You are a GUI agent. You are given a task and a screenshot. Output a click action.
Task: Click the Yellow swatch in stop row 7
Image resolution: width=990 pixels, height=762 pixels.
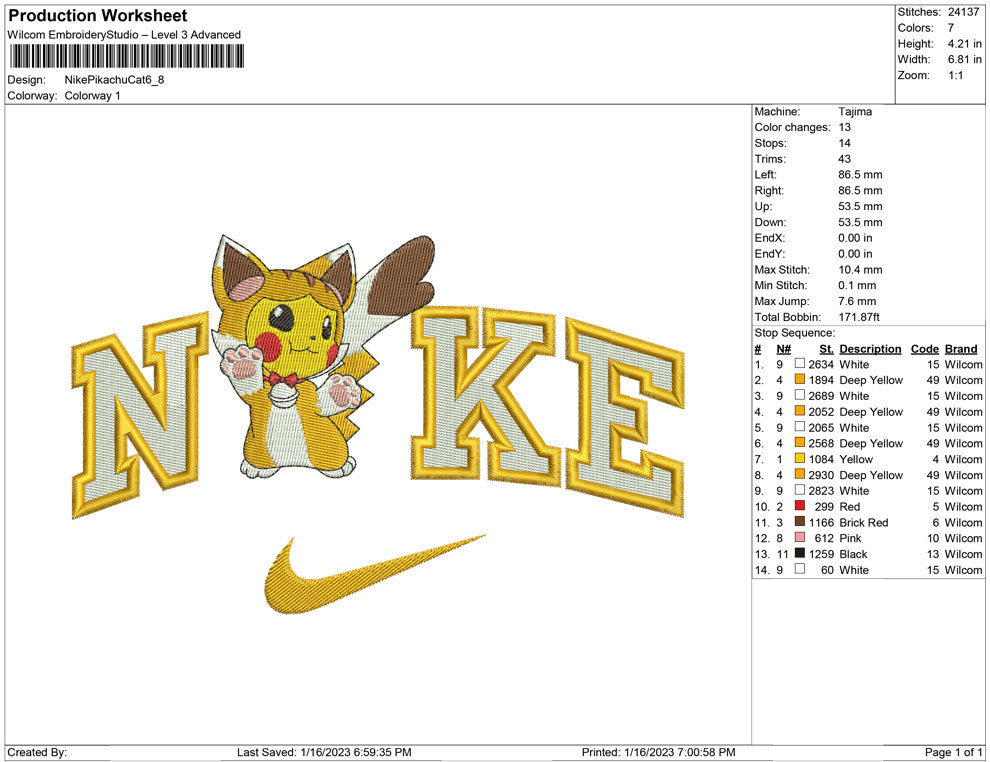point(799,458)
